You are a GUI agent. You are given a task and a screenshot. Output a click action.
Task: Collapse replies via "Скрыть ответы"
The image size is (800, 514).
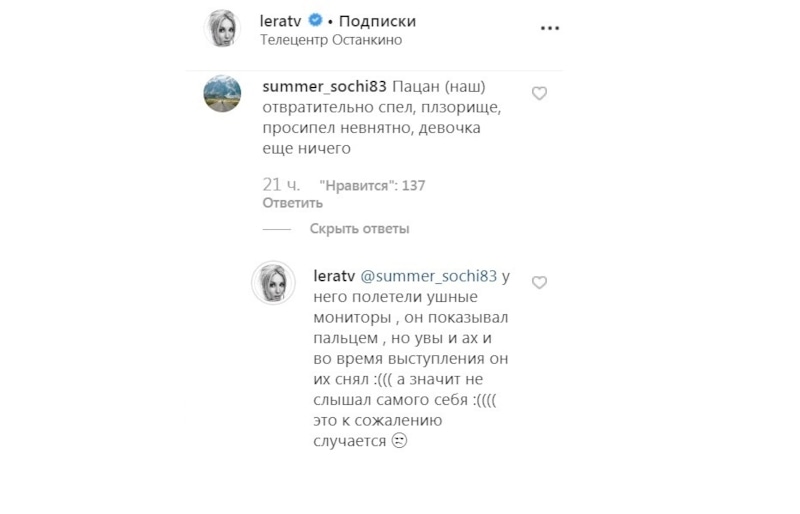359,229
